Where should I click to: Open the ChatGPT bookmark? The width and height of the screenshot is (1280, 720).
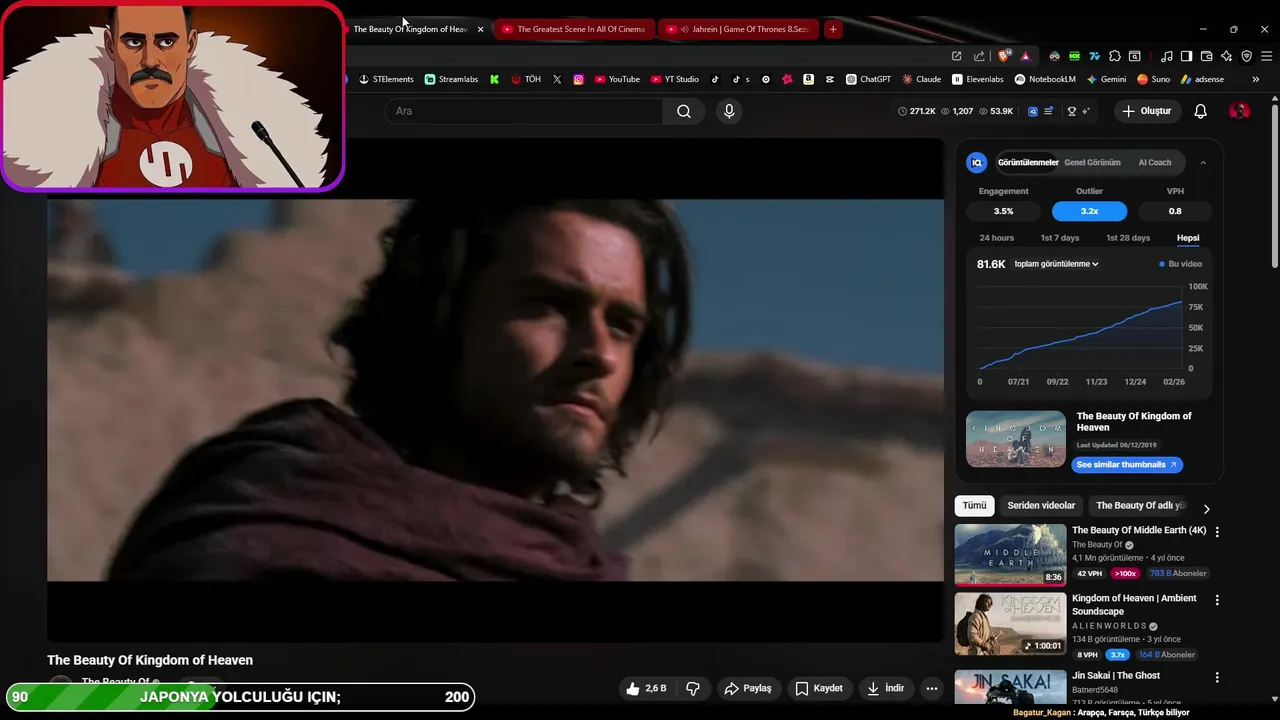pos(868,79)
